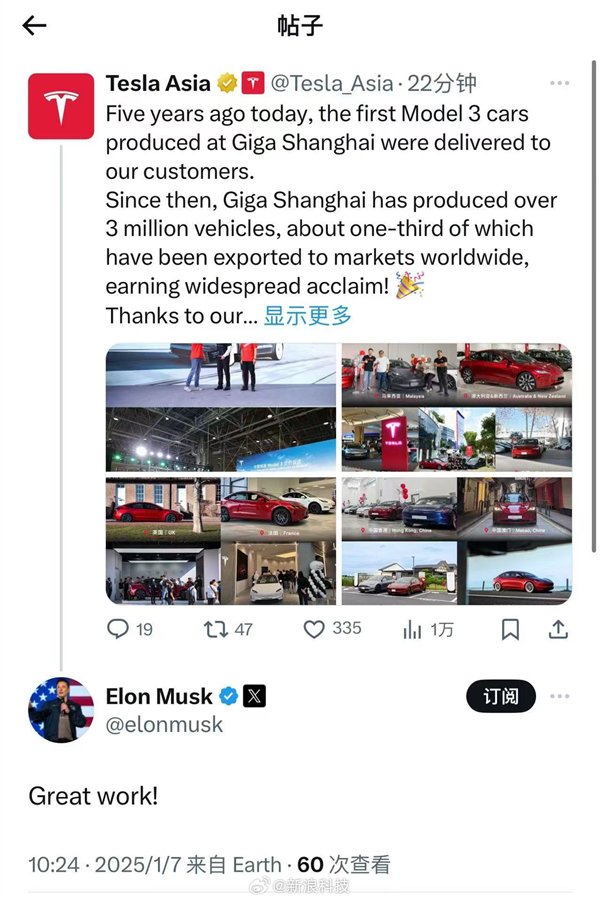The width and height of the screenshot is (600, 900).
Task: Open the @elonmusk handle
Action: [x=164, y=724]
